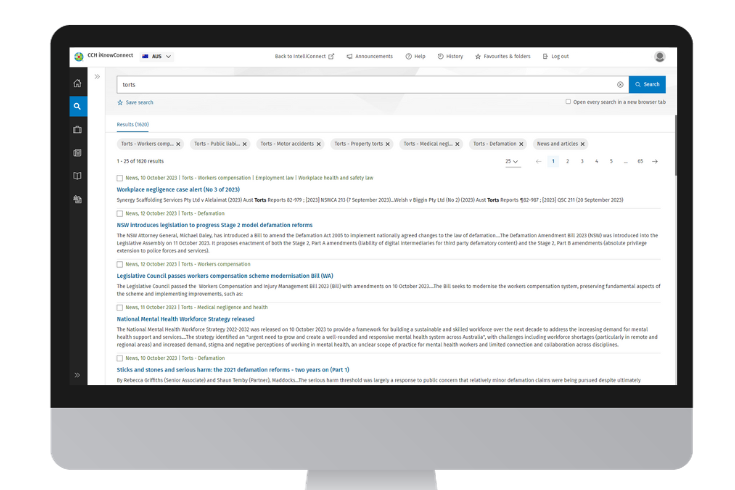Open Favourites & folders in top menu
The width and height of the screenshot is (735, 490).
505,56
